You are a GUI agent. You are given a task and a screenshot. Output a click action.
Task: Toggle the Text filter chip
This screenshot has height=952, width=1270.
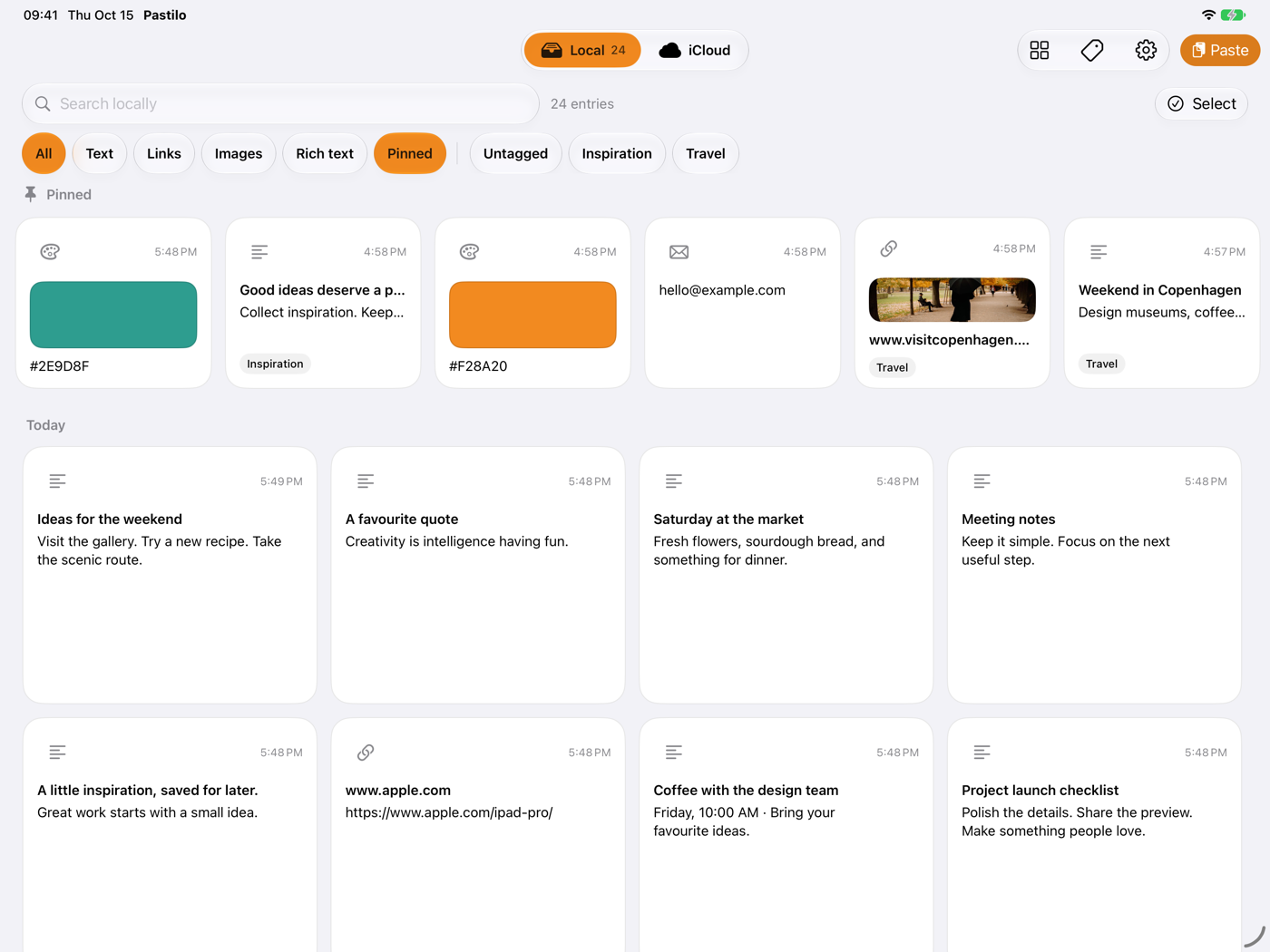[x=100, y=154]
